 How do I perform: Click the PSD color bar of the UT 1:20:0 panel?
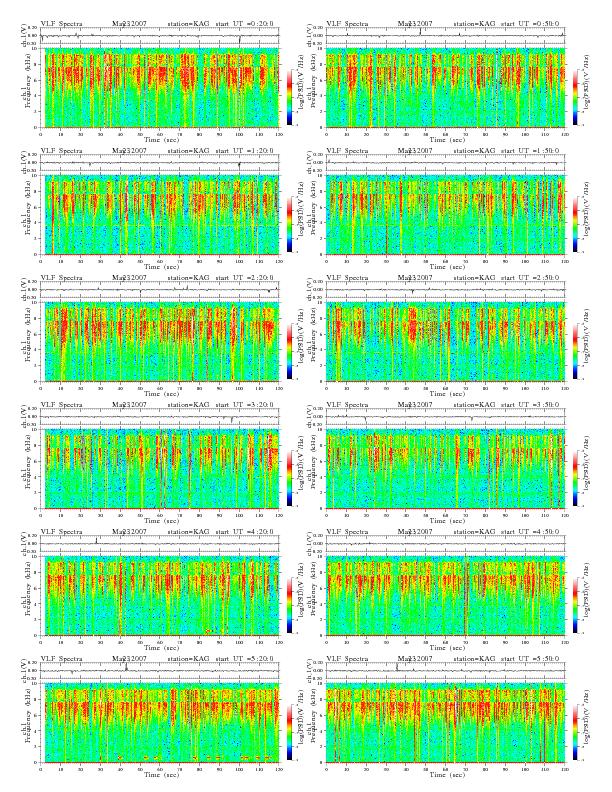(x=290, y=224)
